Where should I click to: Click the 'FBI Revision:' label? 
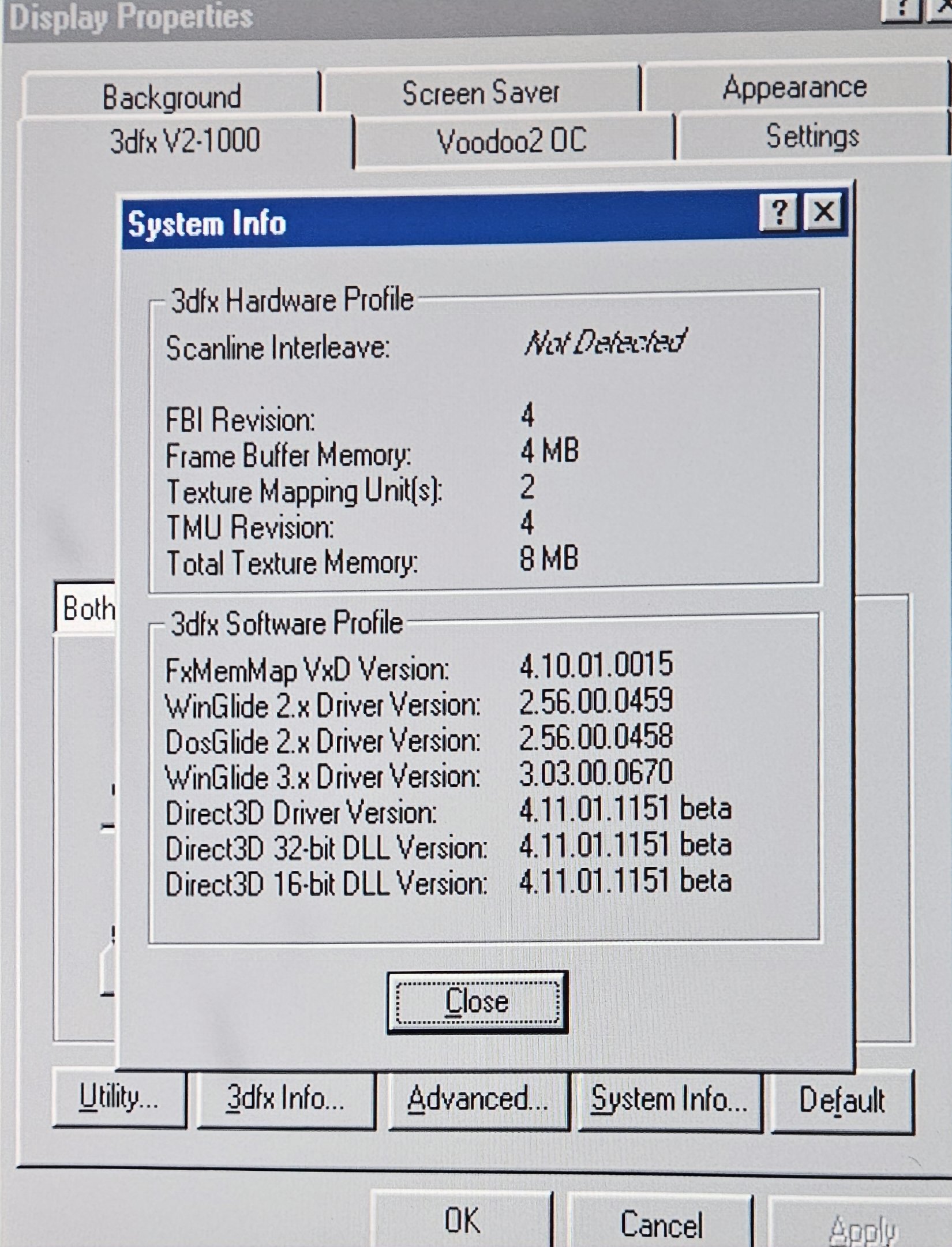point(241,420)
